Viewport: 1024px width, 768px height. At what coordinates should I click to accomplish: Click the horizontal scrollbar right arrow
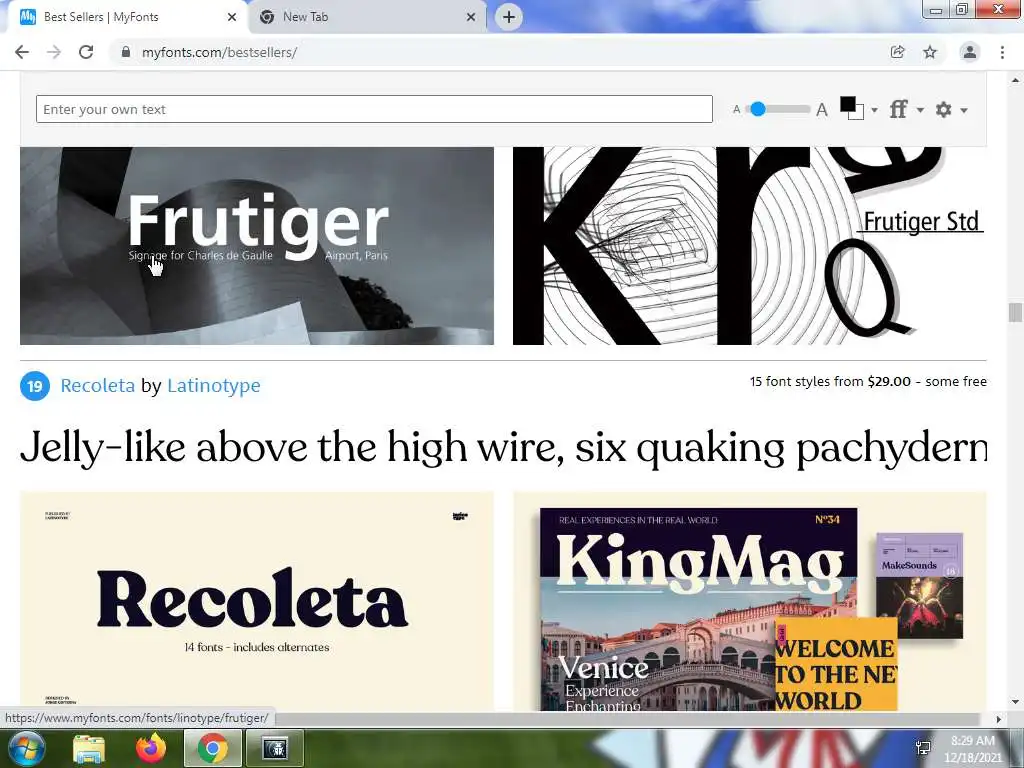click(x=999, y=719)
